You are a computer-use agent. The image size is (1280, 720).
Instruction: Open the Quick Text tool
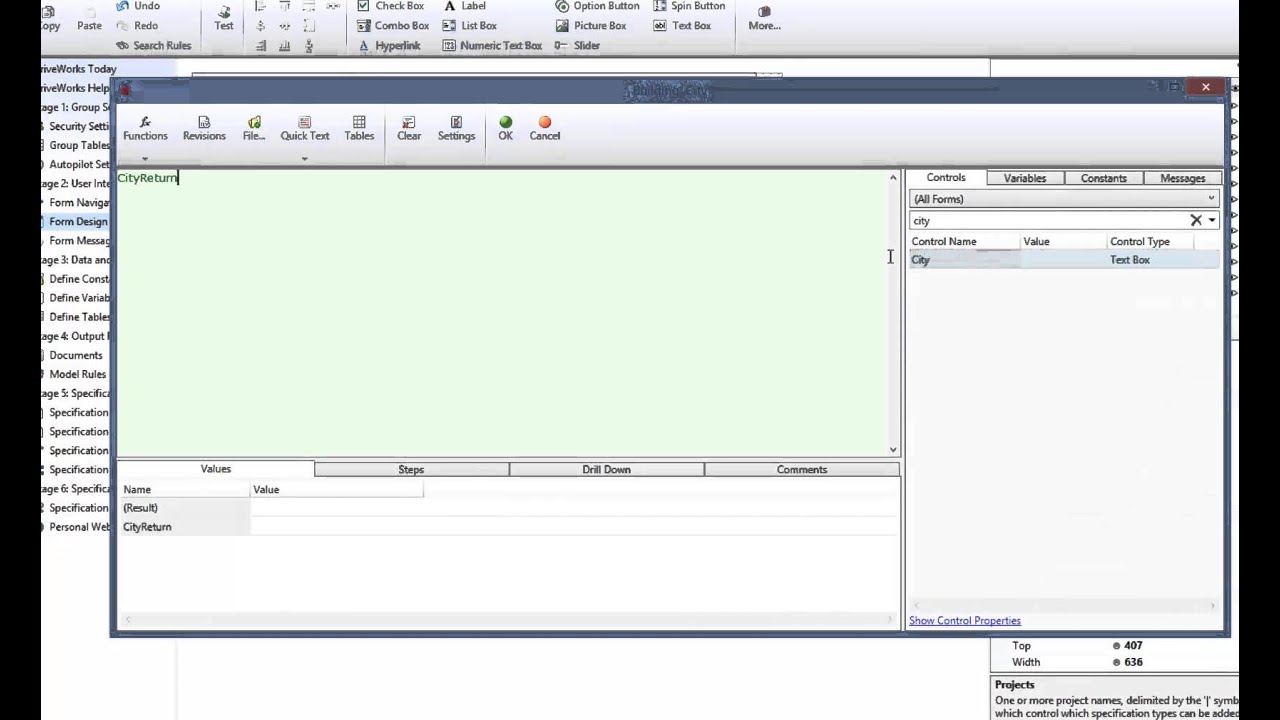[304, 129]
